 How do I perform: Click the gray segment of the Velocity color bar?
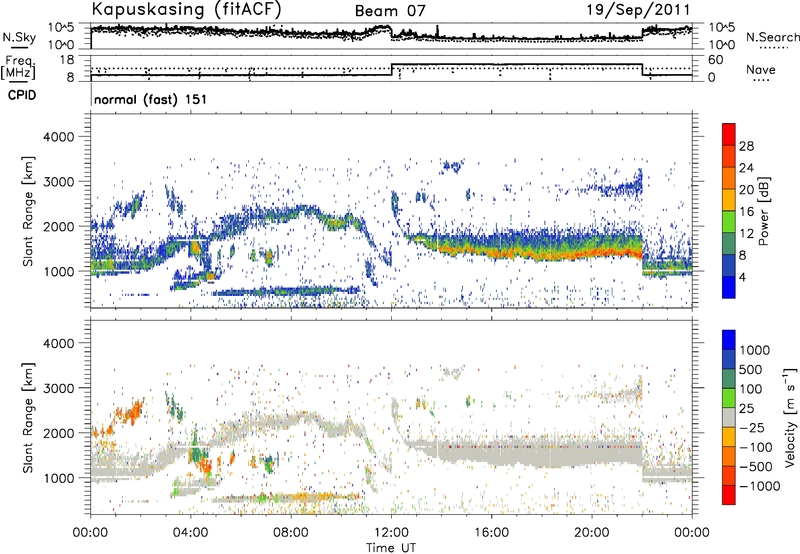(x=729, y=417)
